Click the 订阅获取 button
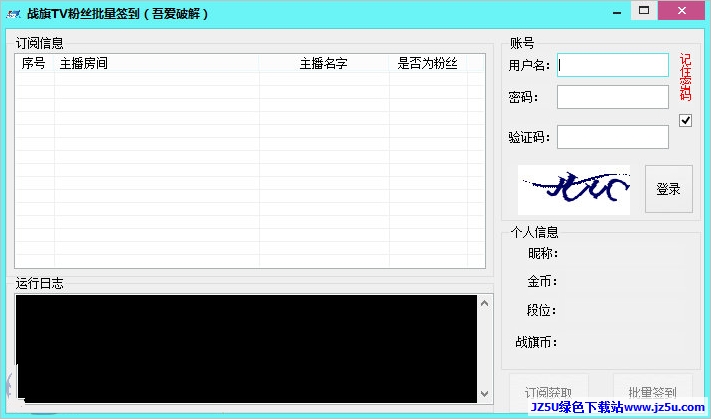Screen dimensions: 711x419 click(x=549, y=392)
